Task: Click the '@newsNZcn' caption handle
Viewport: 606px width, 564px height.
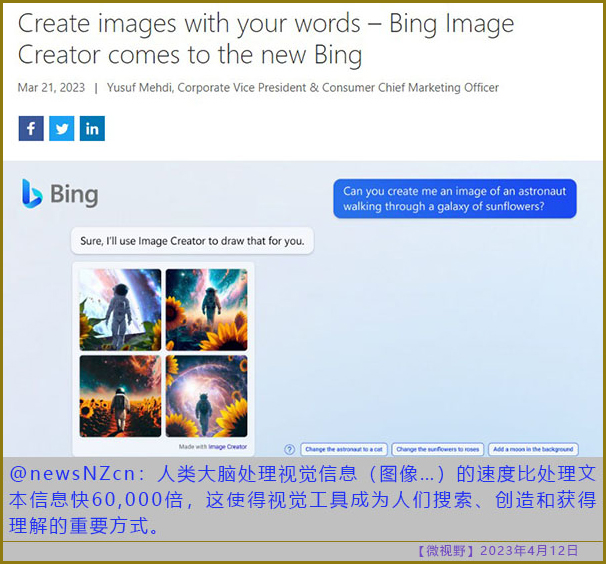Action: pos(72,474)
